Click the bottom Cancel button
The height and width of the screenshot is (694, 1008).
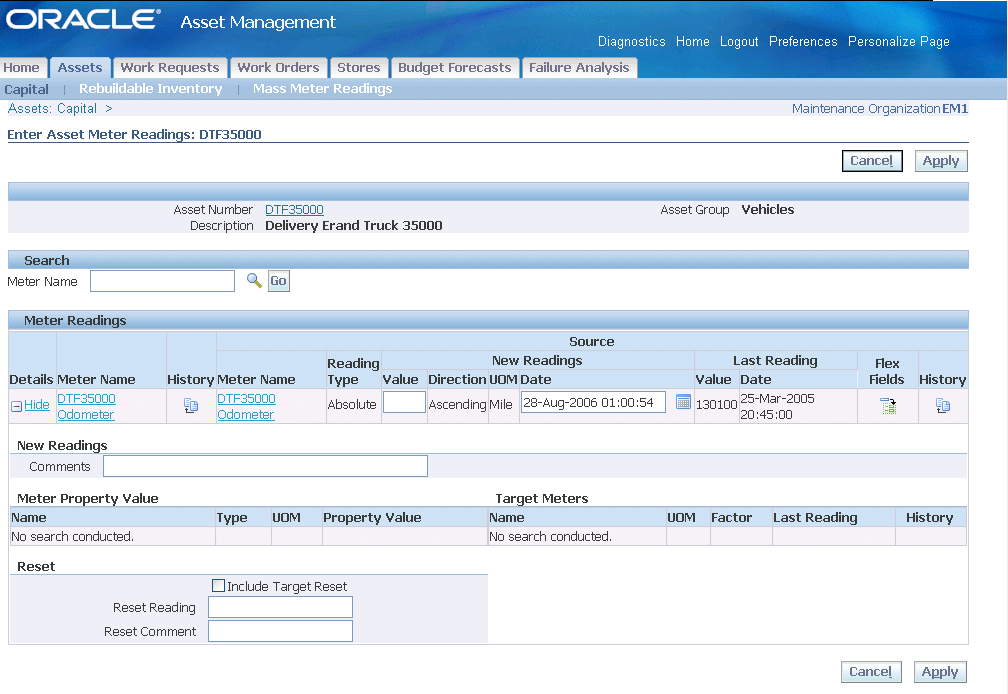870,672
